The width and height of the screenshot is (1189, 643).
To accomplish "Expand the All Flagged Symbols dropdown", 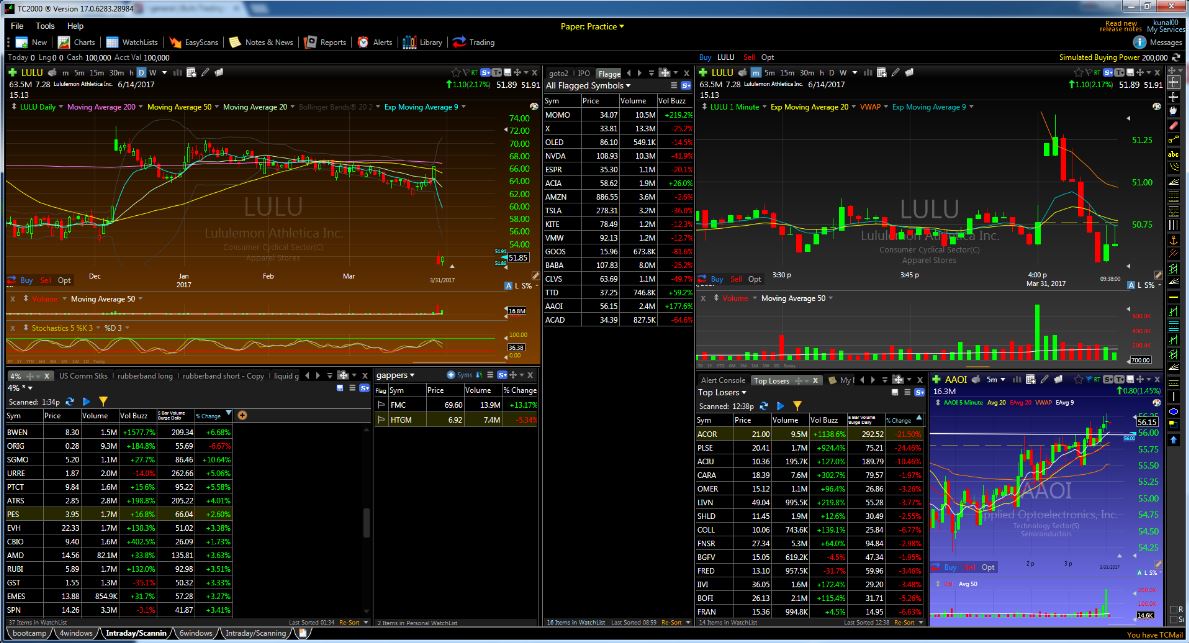I will pyautogui.click(x=588, y=86).
